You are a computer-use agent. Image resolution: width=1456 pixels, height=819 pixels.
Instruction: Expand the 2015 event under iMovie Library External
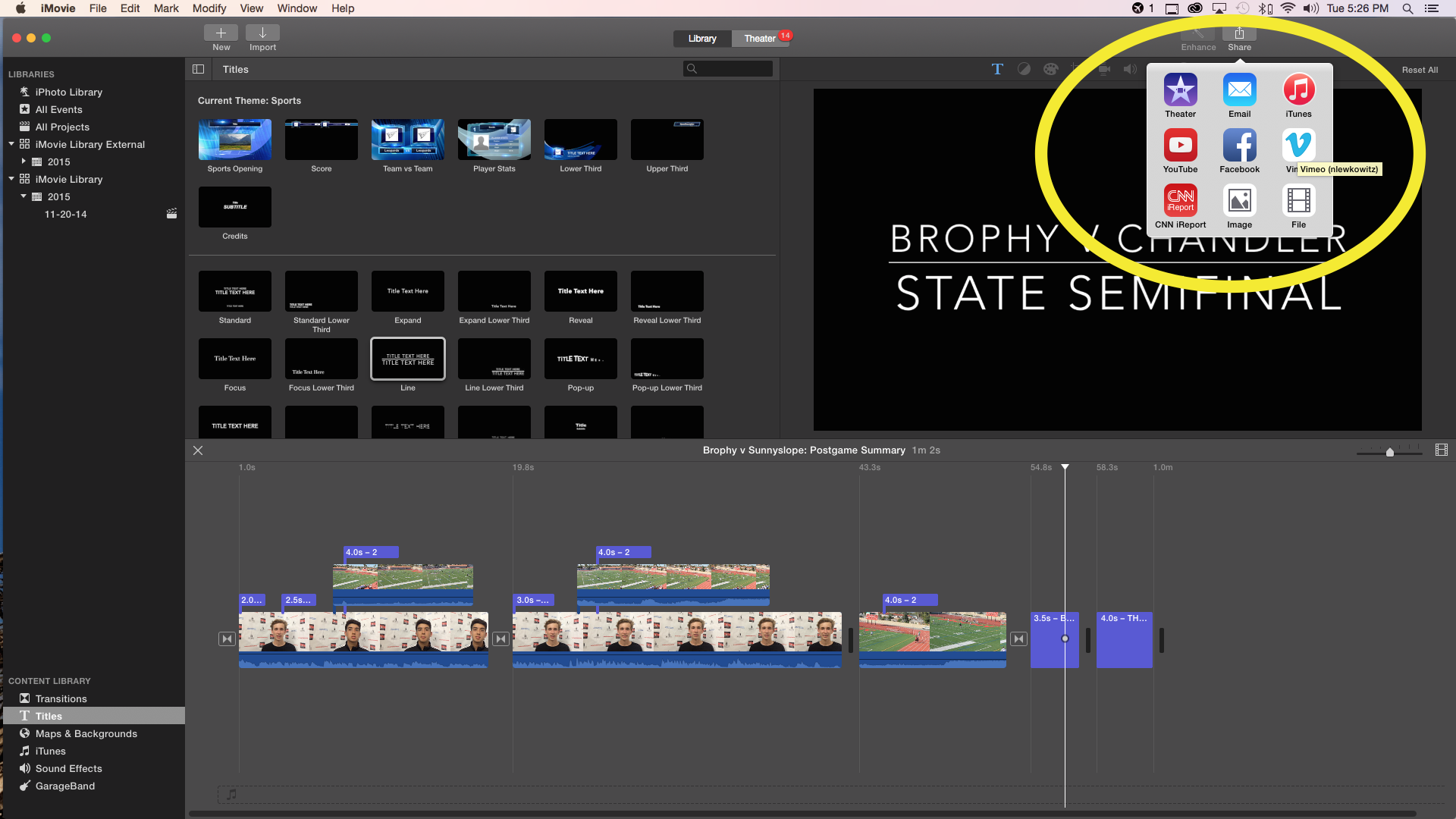pyautogui.click(x=24, y=162)
